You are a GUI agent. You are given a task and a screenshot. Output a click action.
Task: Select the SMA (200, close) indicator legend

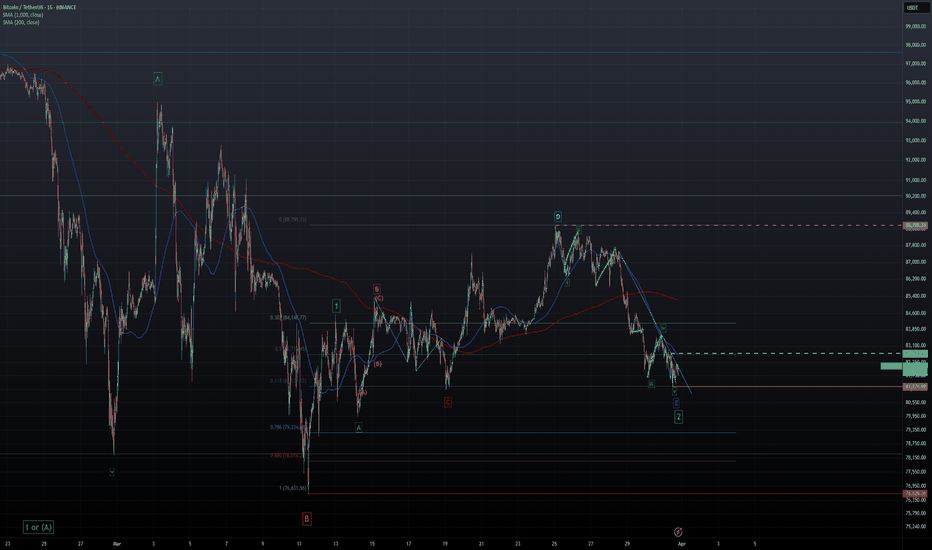tap(21, 22)
